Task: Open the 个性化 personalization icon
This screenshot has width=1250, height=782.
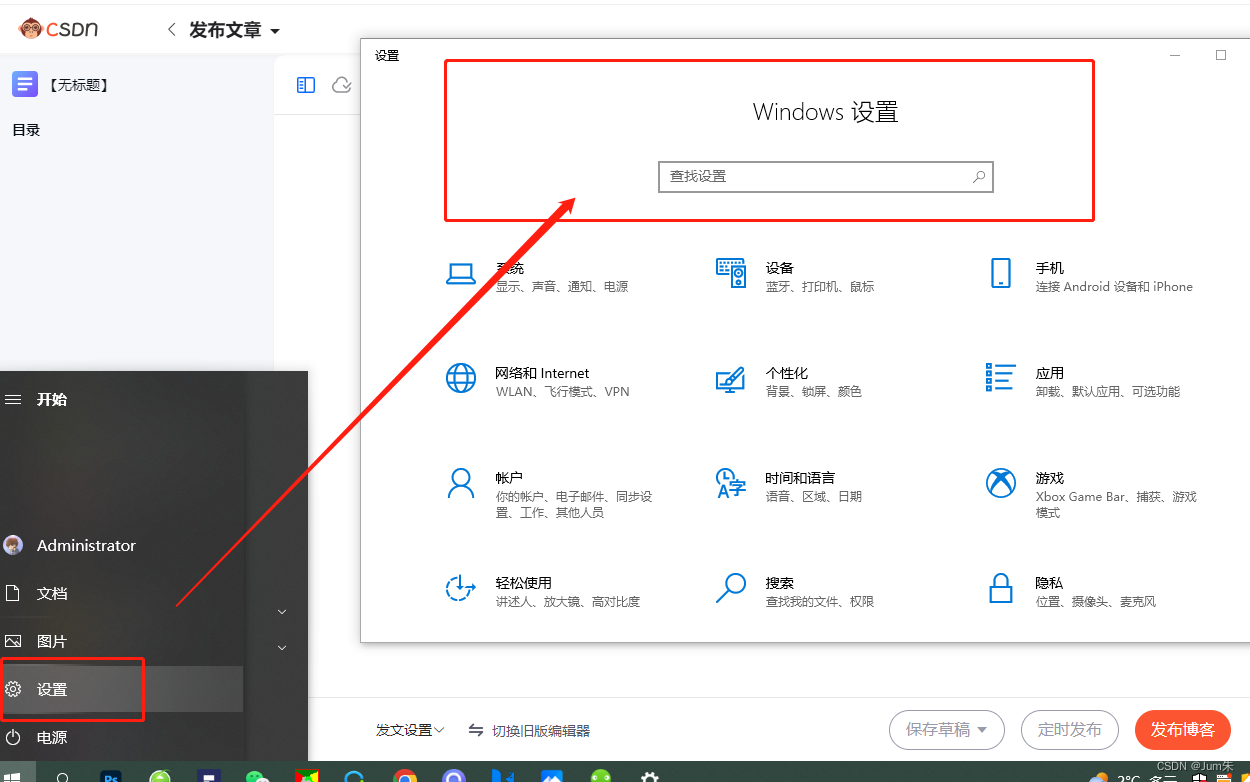Action: [731, 379]
